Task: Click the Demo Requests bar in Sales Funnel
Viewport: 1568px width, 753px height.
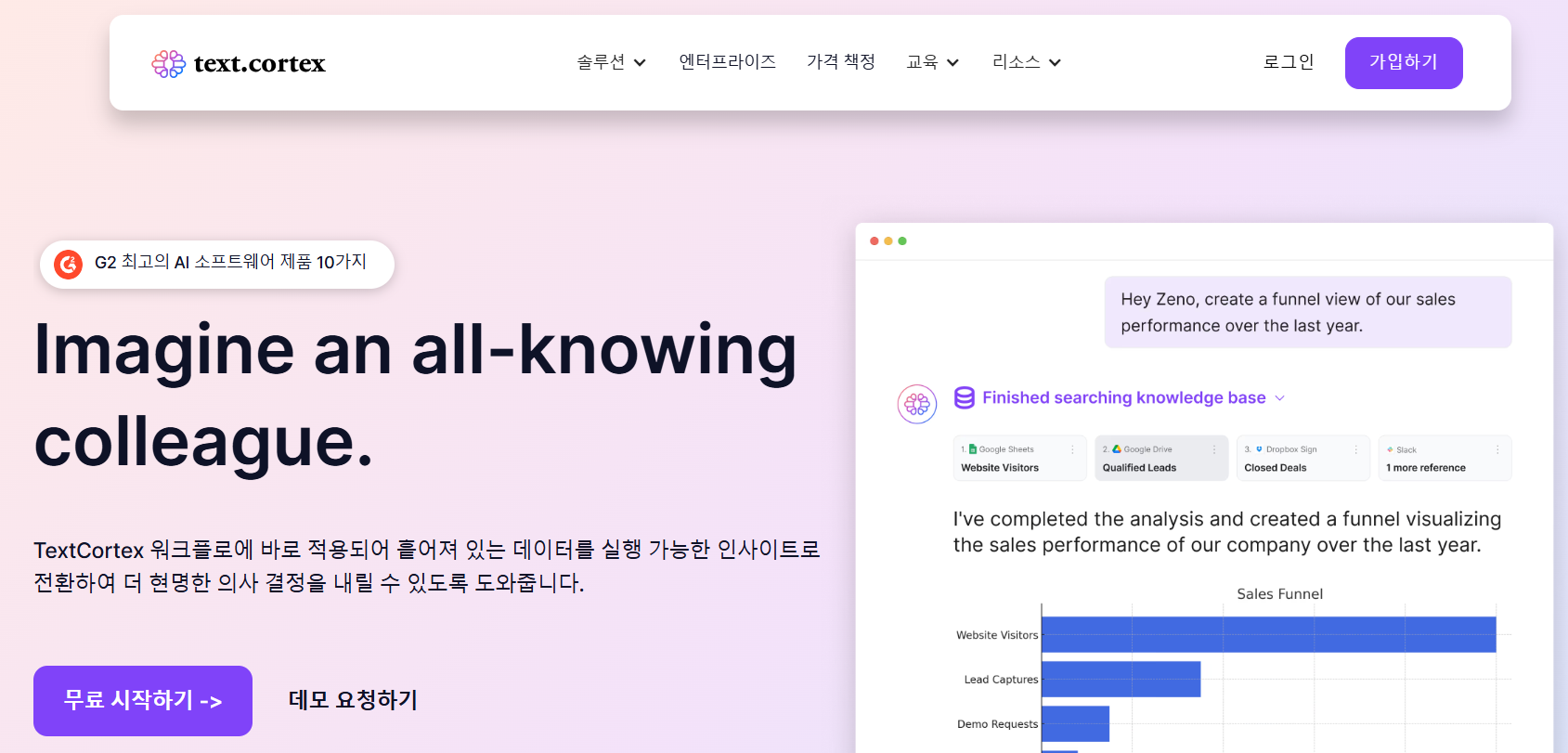Action: tap(1076, 723)
